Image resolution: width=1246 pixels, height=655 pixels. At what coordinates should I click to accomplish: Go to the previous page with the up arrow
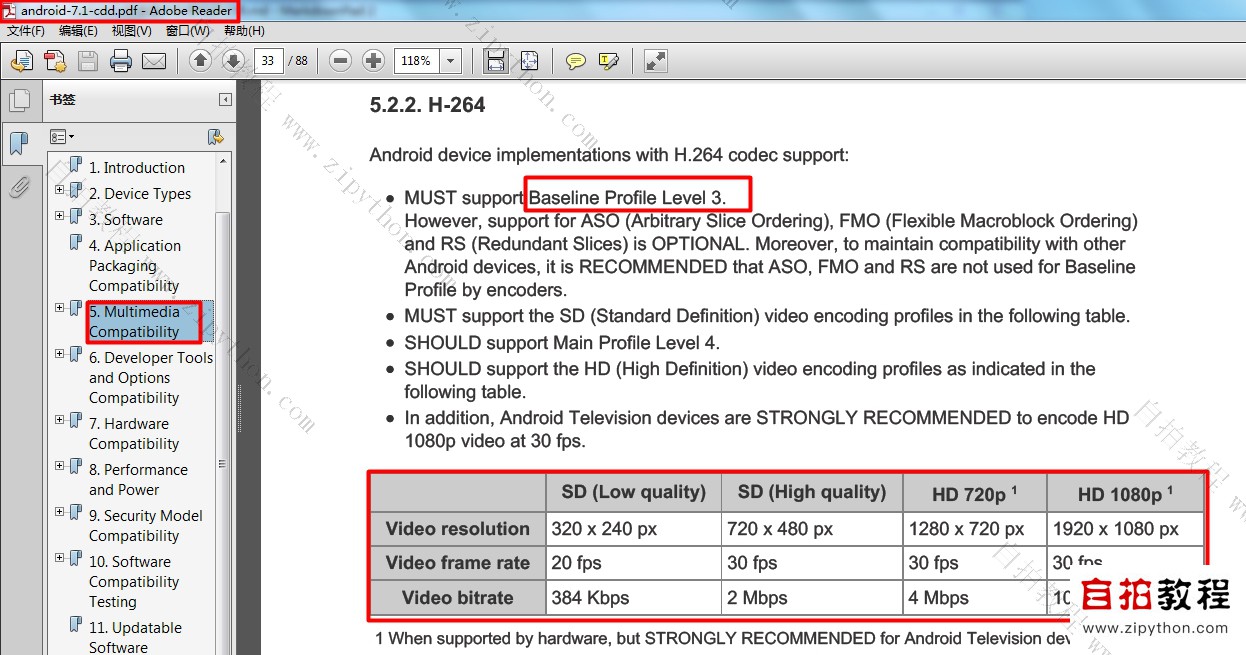pos(200,60)
